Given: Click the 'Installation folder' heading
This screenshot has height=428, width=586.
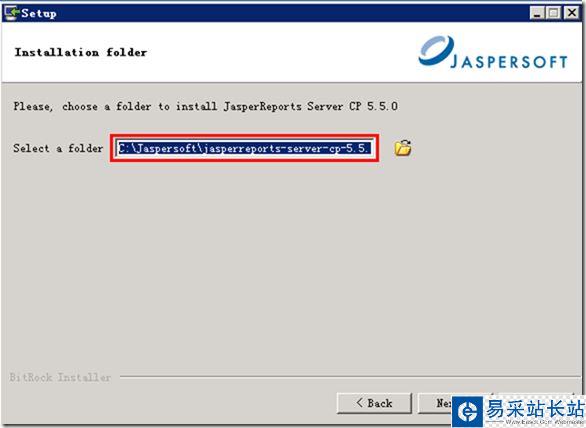Looking at the screenshot, I should [81, 52].
